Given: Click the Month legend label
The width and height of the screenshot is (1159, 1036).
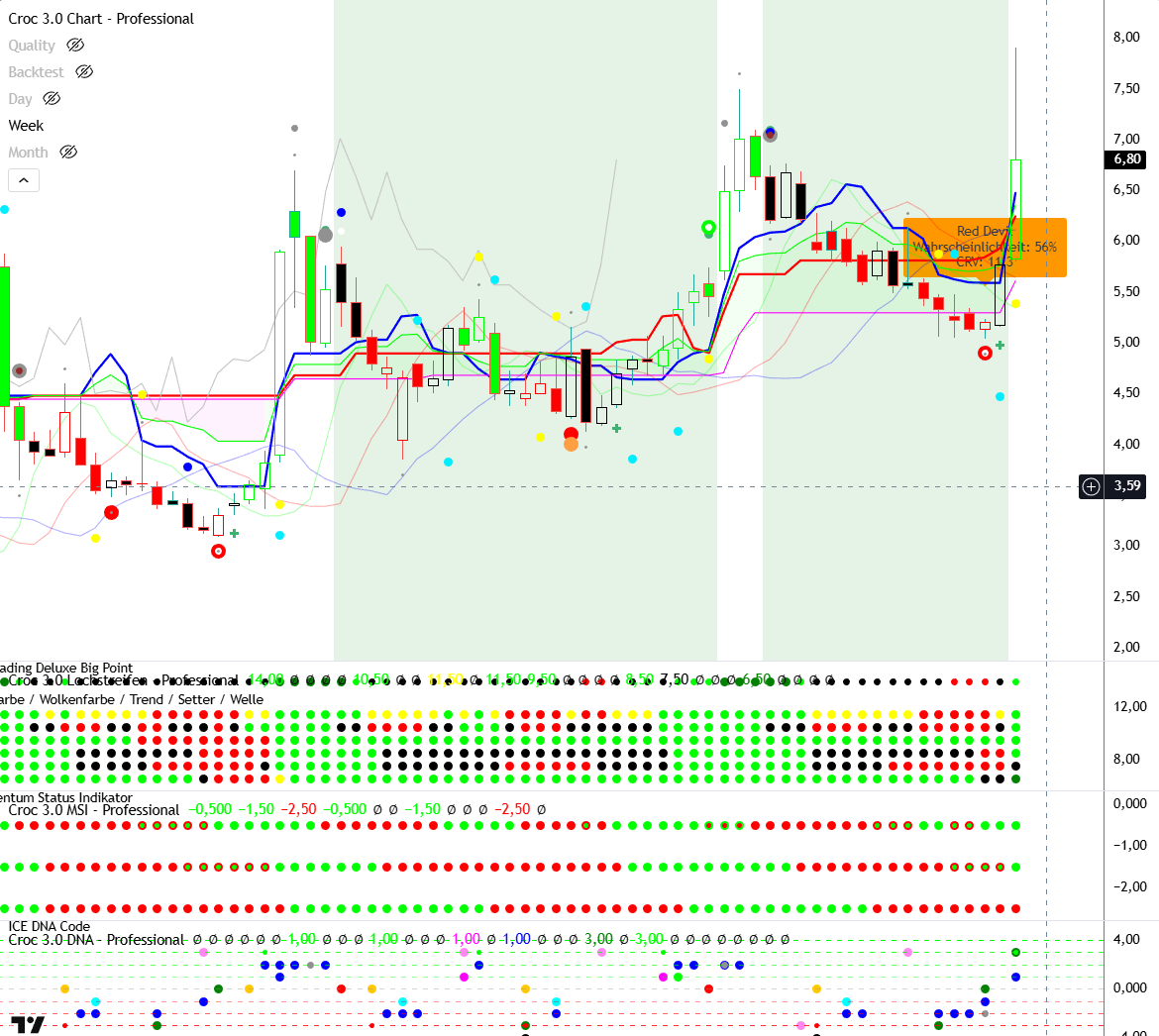Looking at the screenshot, I should pos(28,153).
